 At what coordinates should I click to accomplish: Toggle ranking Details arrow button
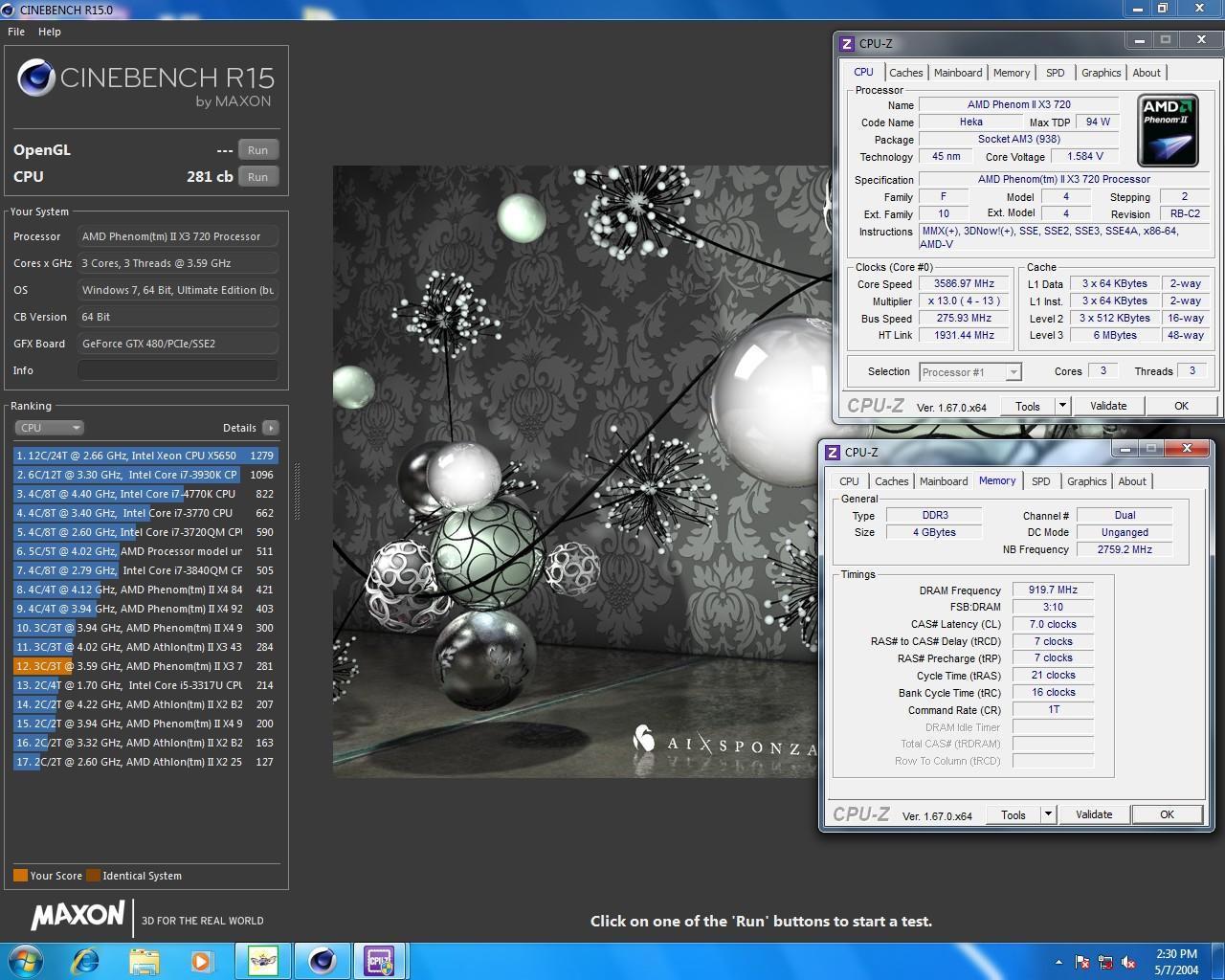tap(271, 428)
